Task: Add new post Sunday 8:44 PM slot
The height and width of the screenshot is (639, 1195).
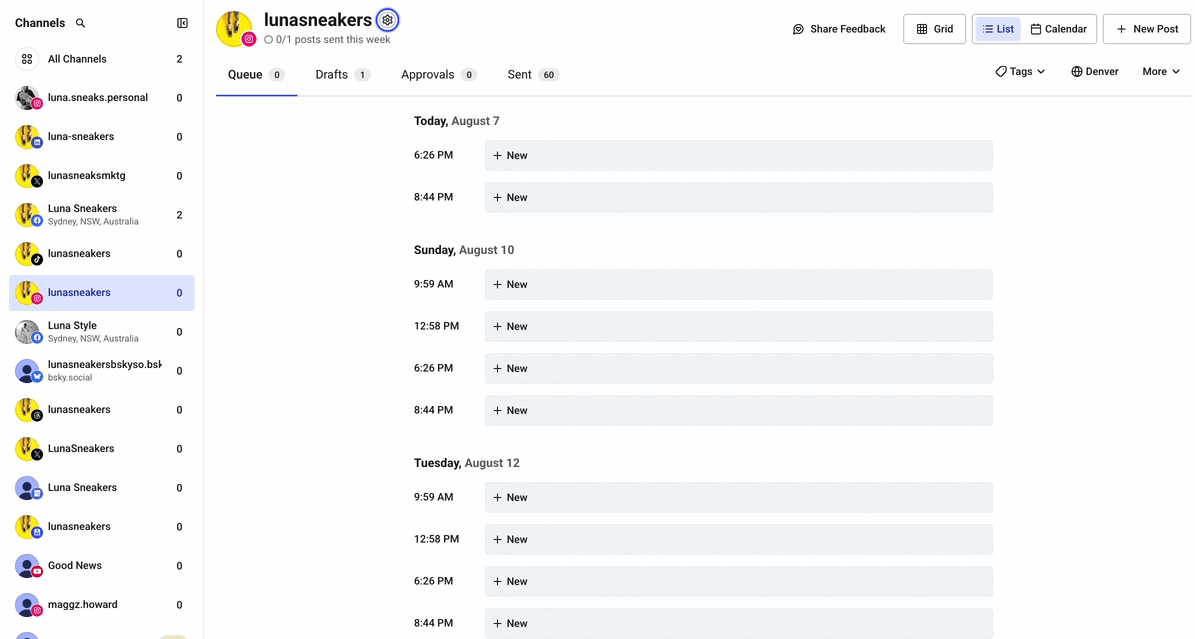Action: 738,410
